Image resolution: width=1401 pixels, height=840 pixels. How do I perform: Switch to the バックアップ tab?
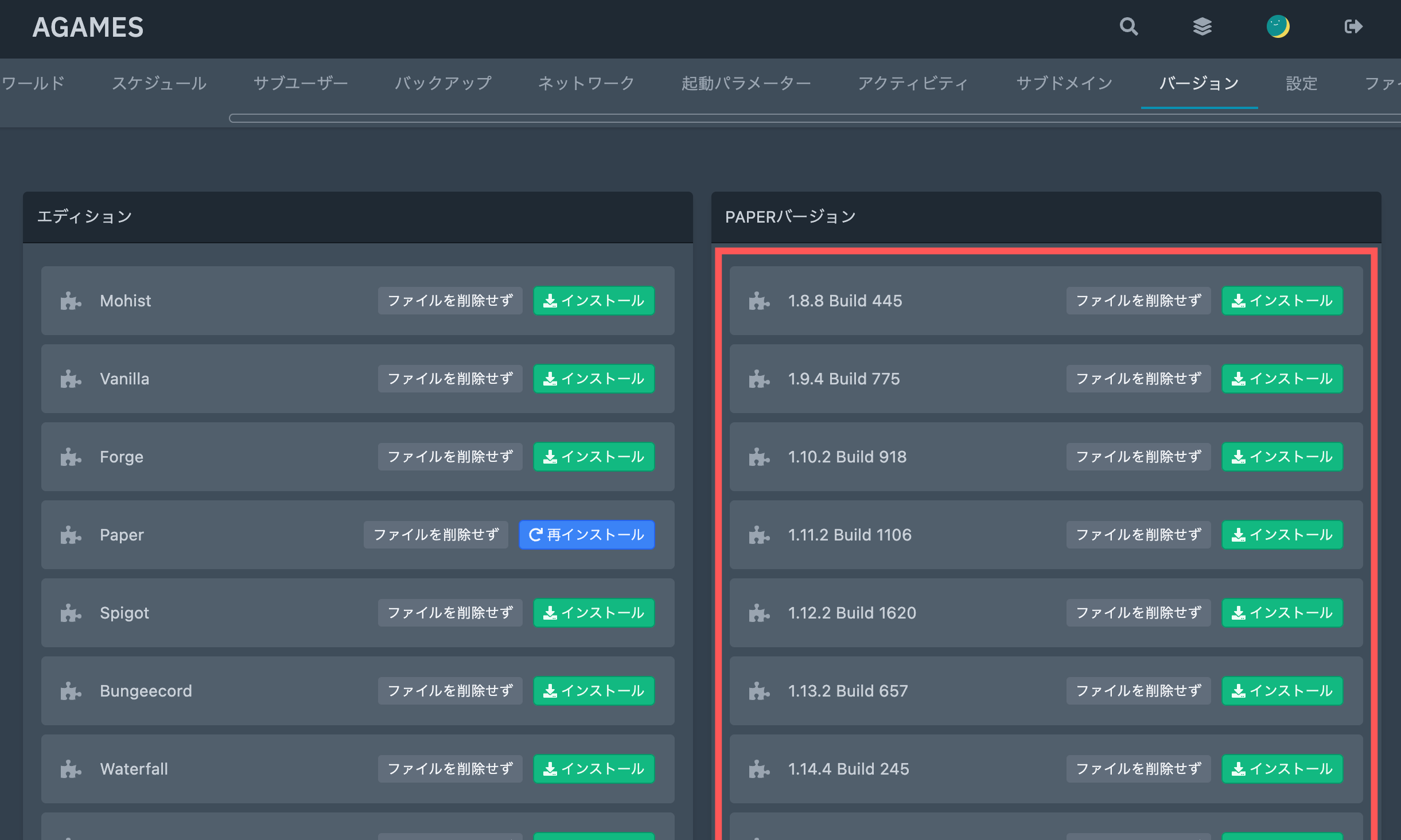(443, 83)
